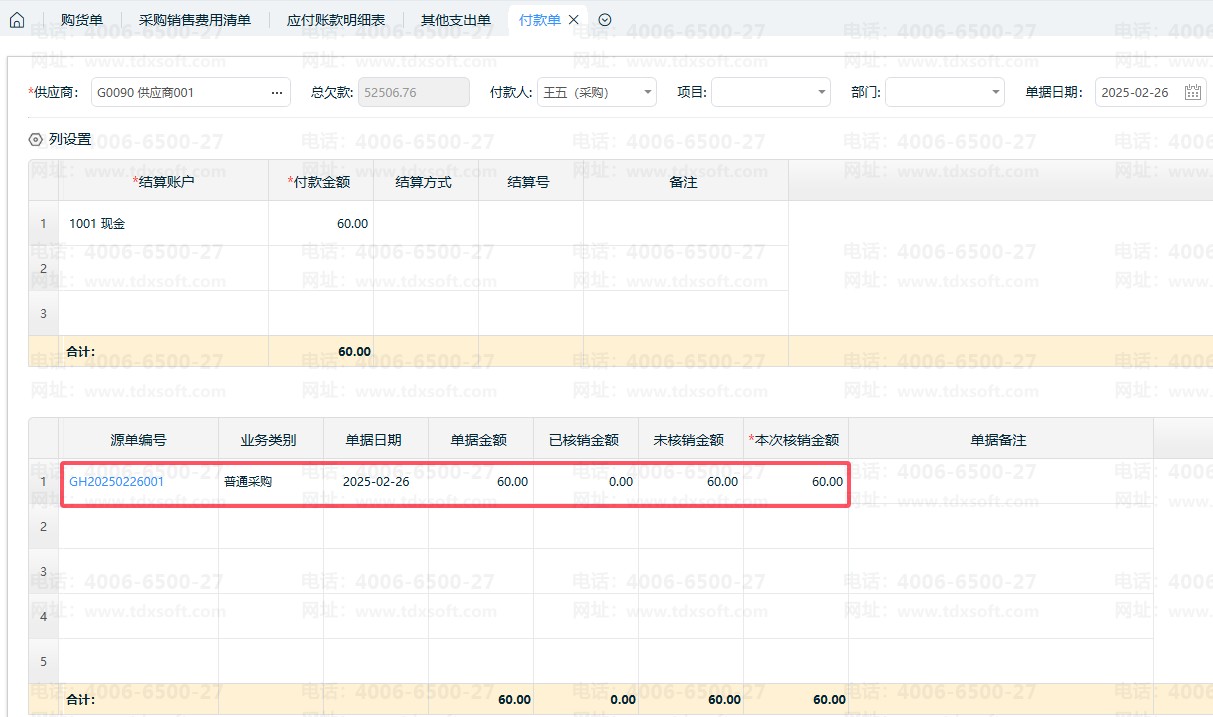1213x717 pixels.
Task: Open the tab list dropdown circle icon
Action: pos(604,20)
